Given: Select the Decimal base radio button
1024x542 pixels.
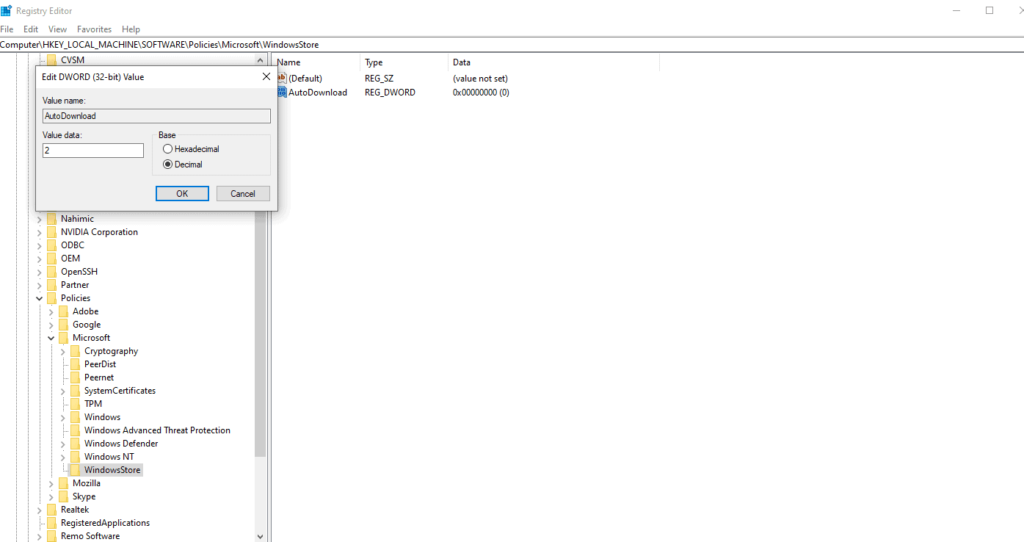Looking at the screenshot, I should tap(168, 165).
